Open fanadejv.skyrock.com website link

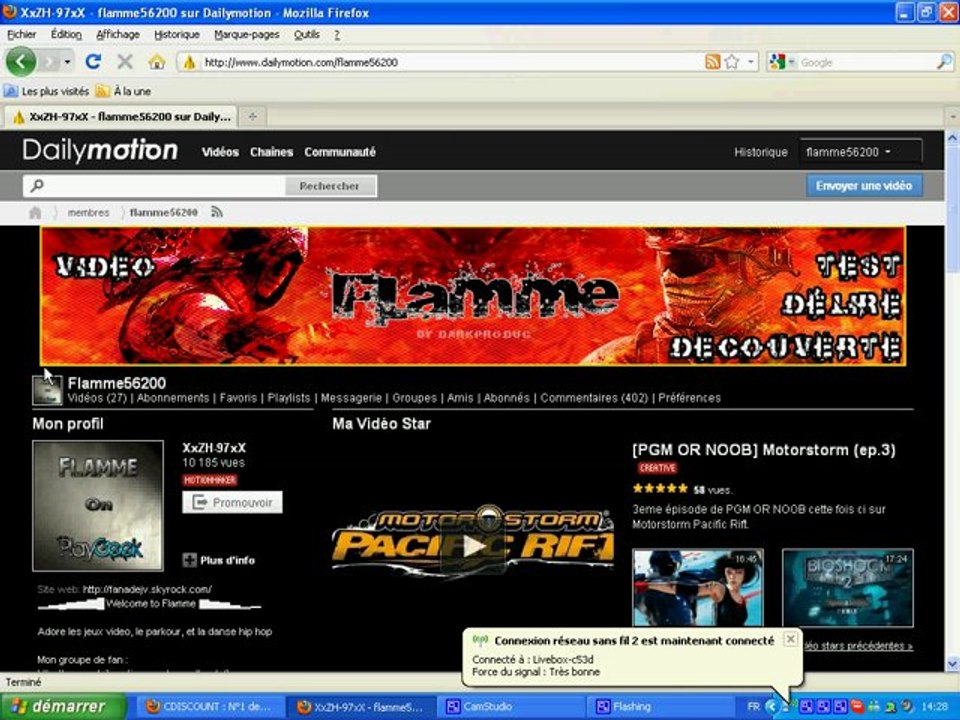147,590
